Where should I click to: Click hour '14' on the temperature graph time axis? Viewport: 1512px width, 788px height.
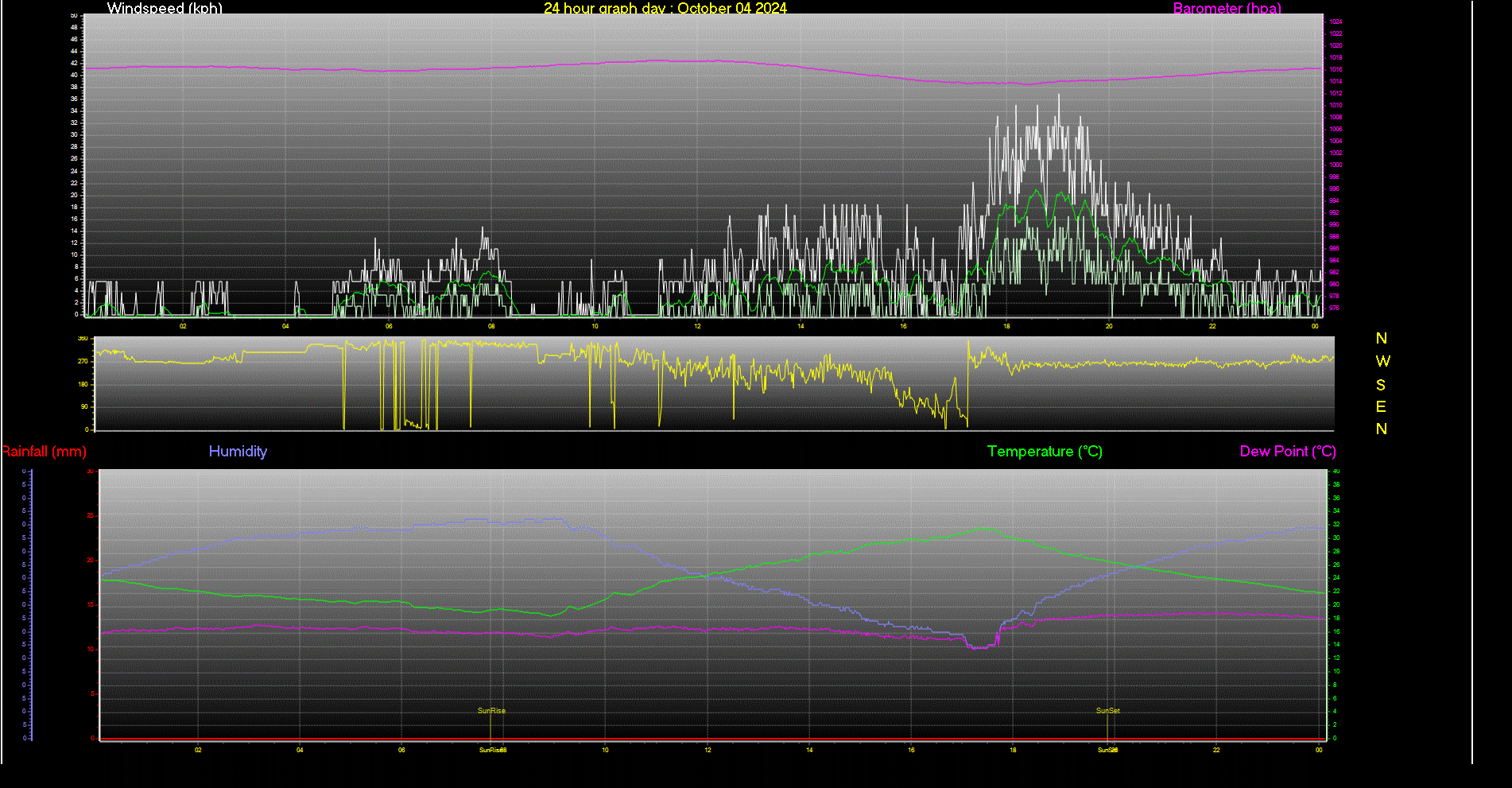(809, 750)
